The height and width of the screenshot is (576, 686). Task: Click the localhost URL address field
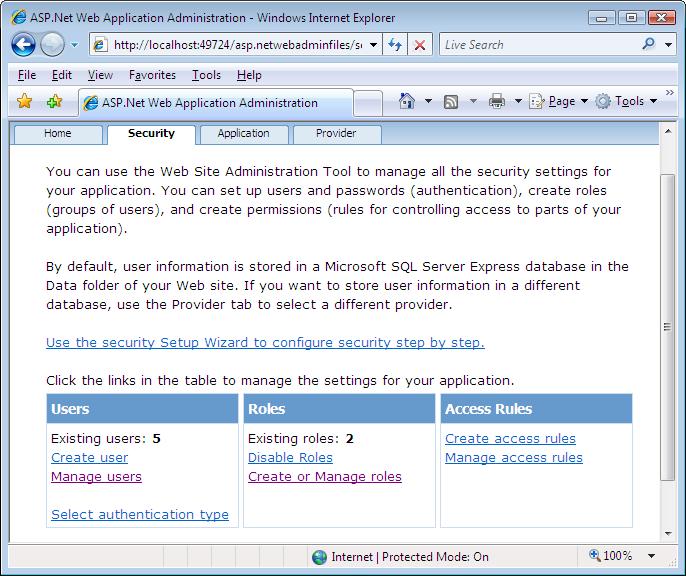[x=238, y=45]
